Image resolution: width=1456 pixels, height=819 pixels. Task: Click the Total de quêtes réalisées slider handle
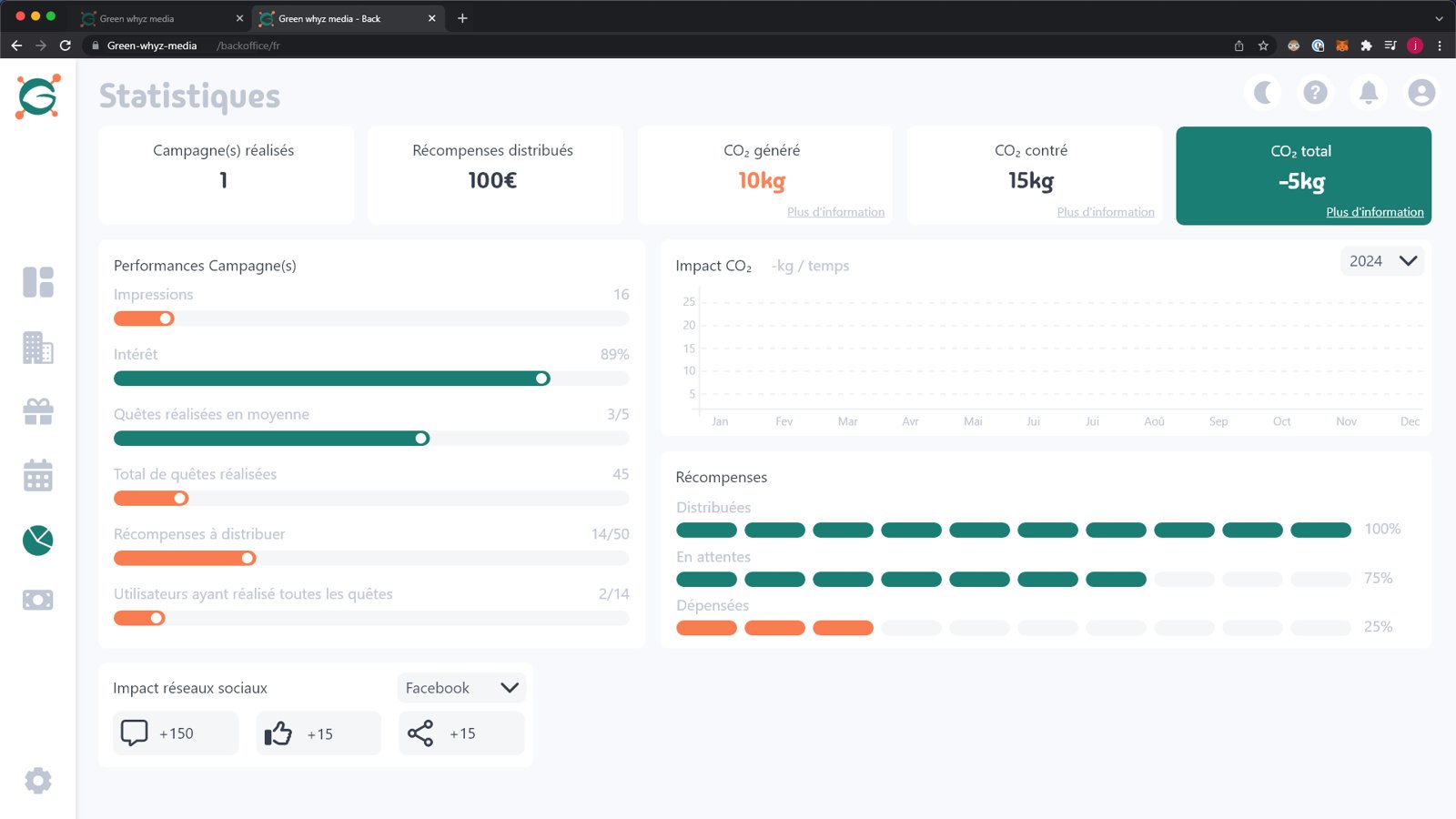[x=180, y=499]
